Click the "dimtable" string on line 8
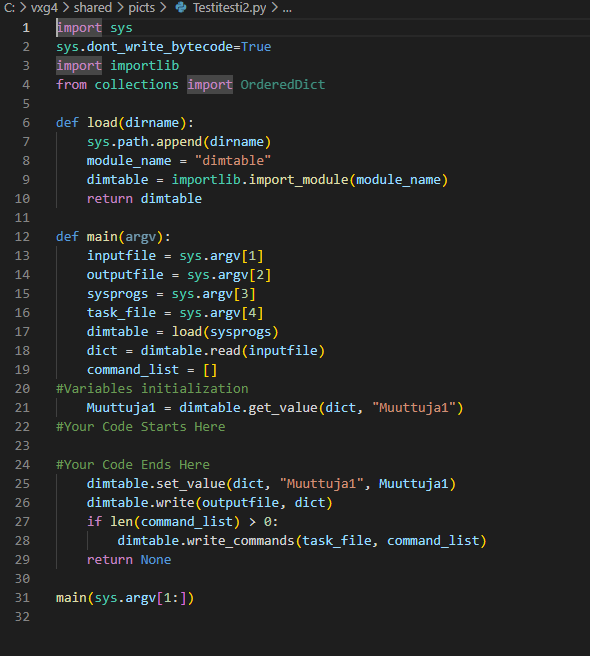Viewport: 590px width, 656px height. [233, 161]
